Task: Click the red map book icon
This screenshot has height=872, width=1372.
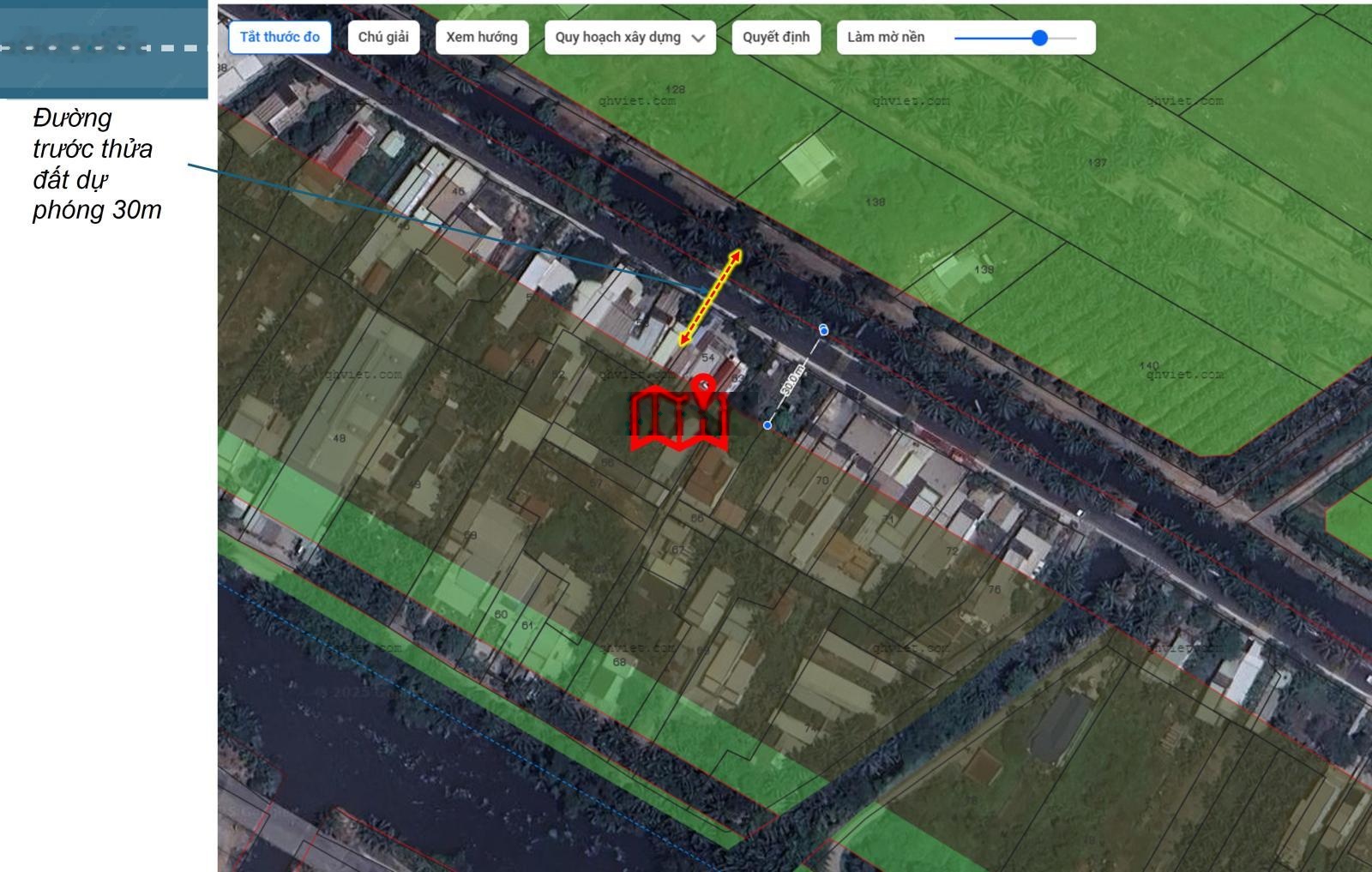Action: [x=679, y=422]
